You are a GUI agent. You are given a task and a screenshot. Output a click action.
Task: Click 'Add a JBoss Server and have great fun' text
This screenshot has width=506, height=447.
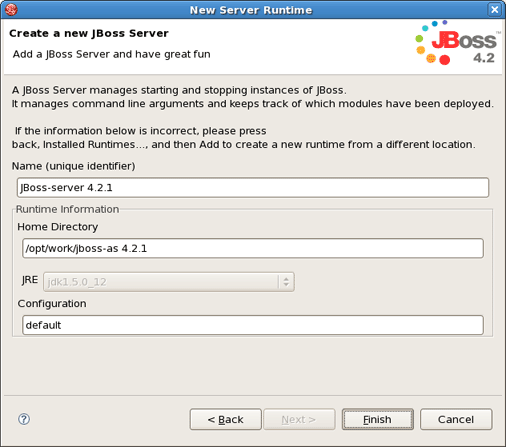pos(112,54)
